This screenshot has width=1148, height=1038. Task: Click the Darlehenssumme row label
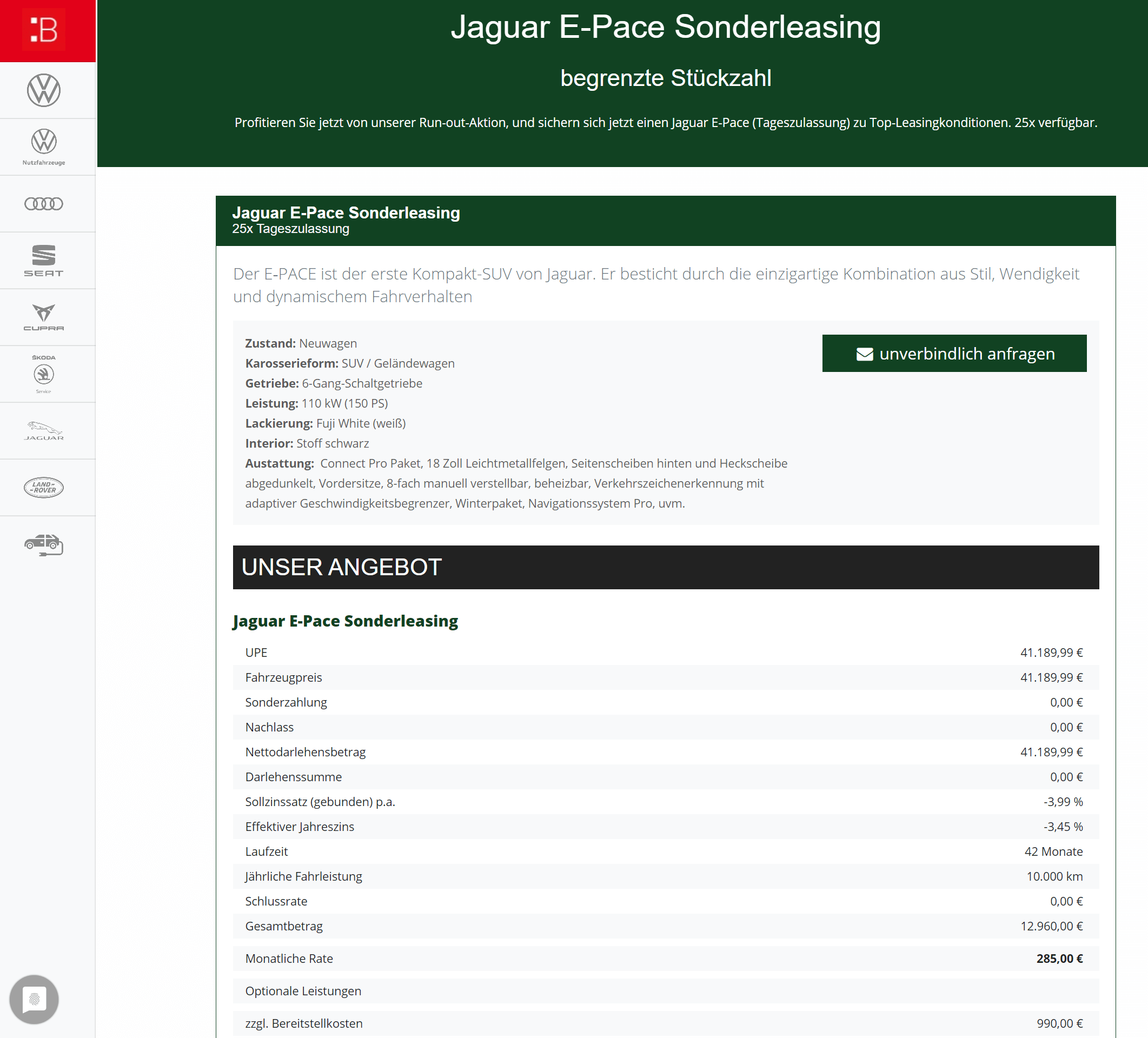(x=293, y=777)
